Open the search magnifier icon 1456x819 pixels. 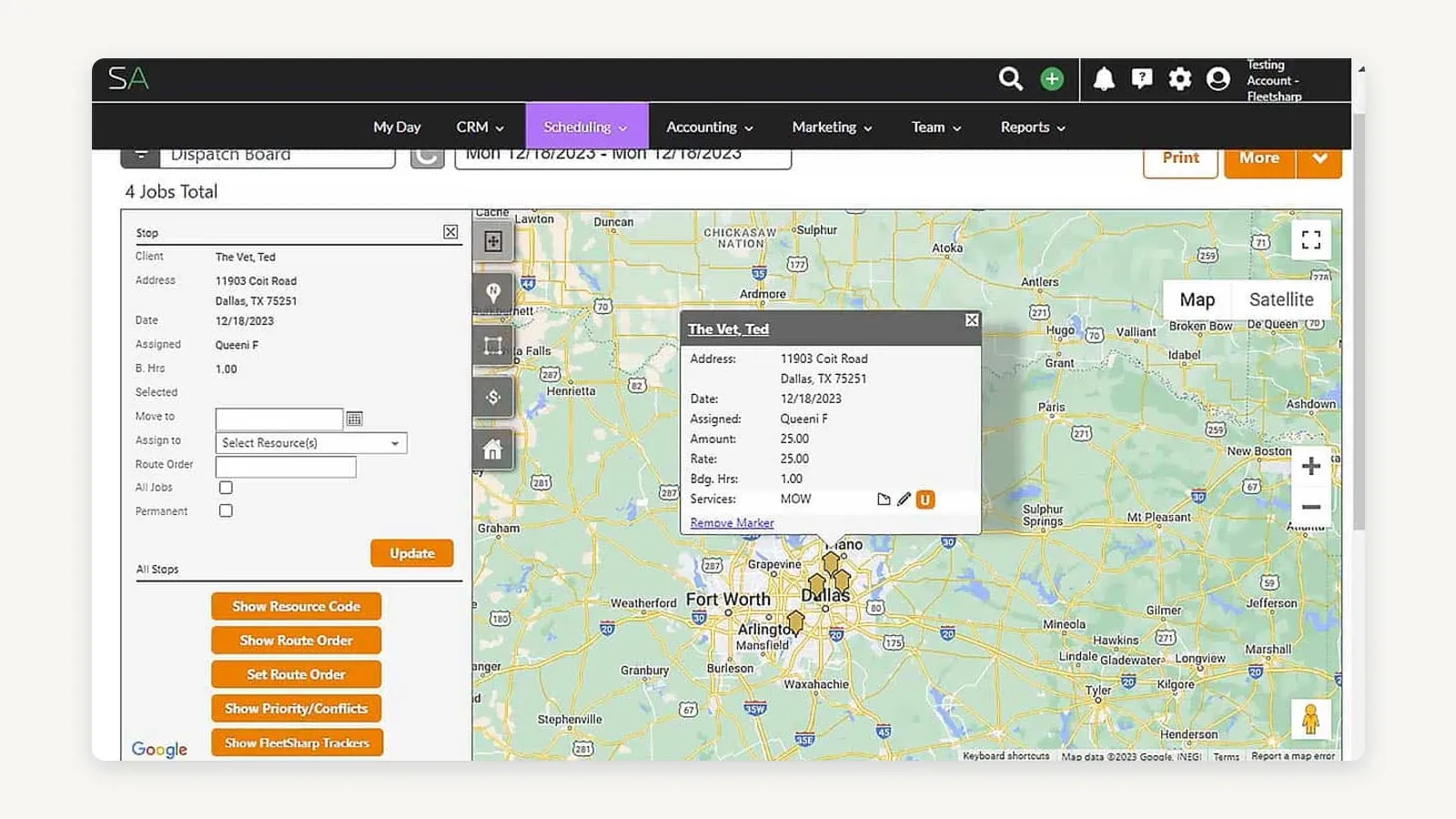click(x=1010, y=79)
